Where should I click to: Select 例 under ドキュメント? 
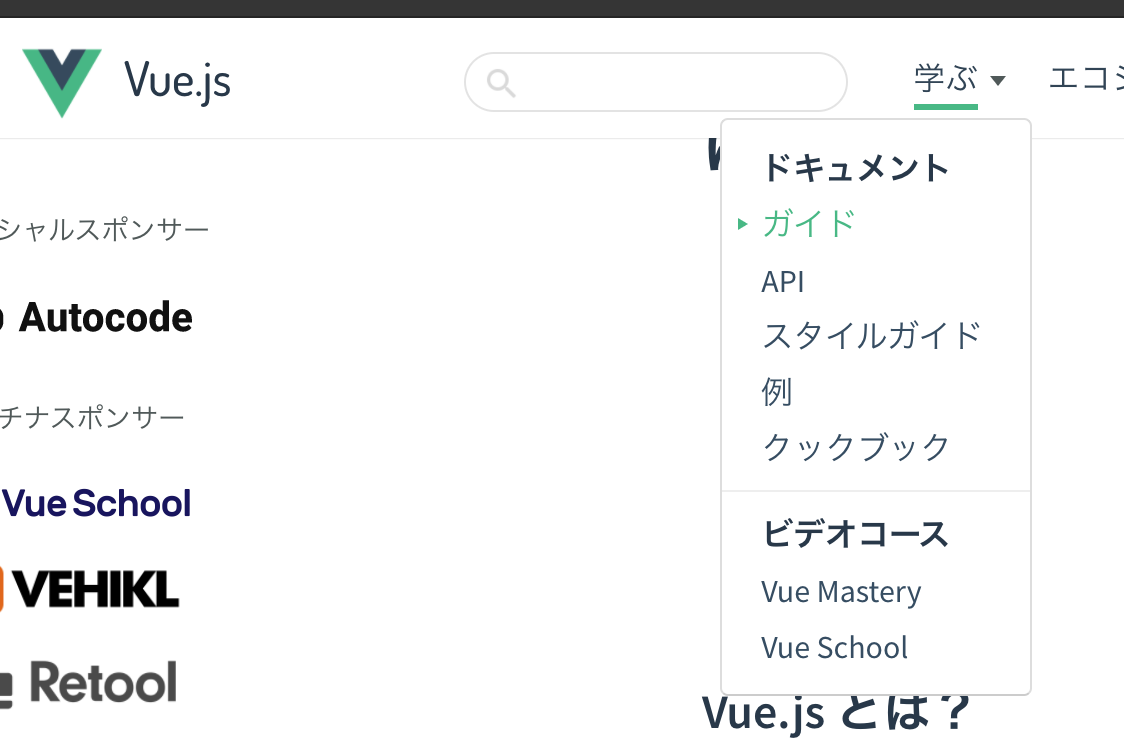click(777, 392)
